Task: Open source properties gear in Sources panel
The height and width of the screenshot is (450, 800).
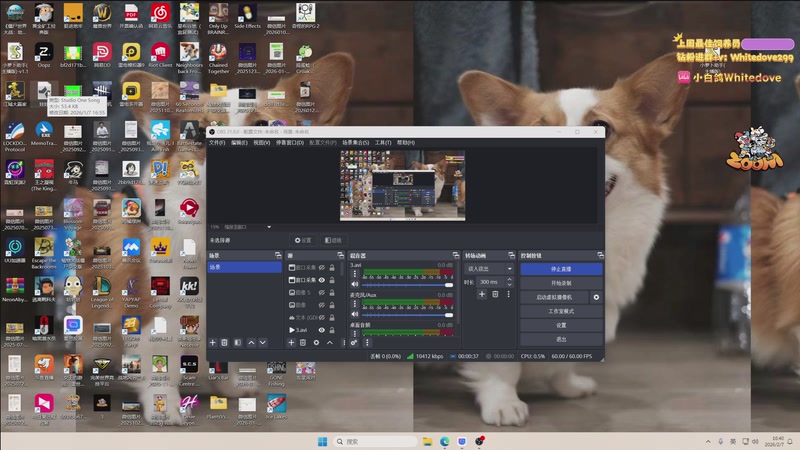Action: [316, 343]
